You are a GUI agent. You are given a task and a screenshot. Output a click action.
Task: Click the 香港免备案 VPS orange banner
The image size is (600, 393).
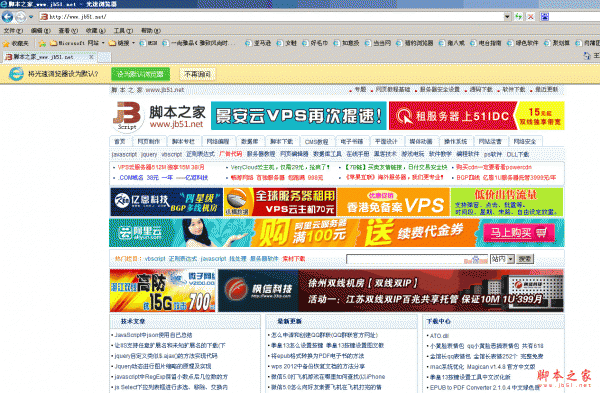[393, 202]
